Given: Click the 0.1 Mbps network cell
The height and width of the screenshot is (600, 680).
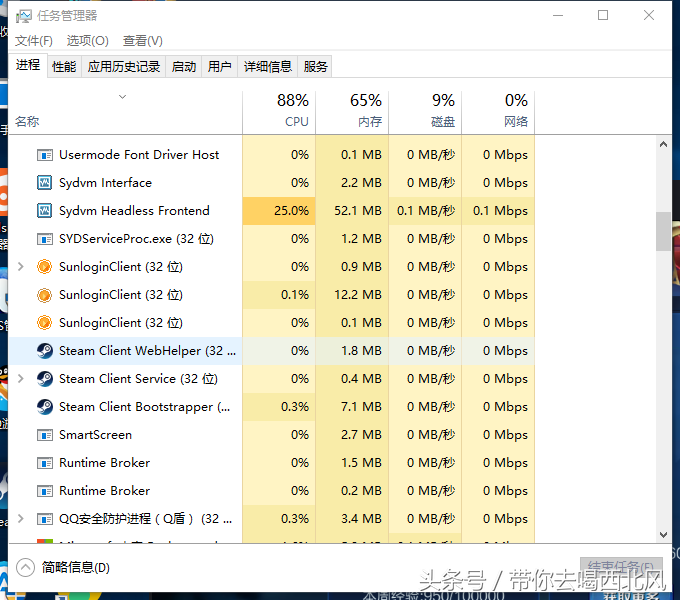Looking at the screenshot, I should tap(498, 211).
